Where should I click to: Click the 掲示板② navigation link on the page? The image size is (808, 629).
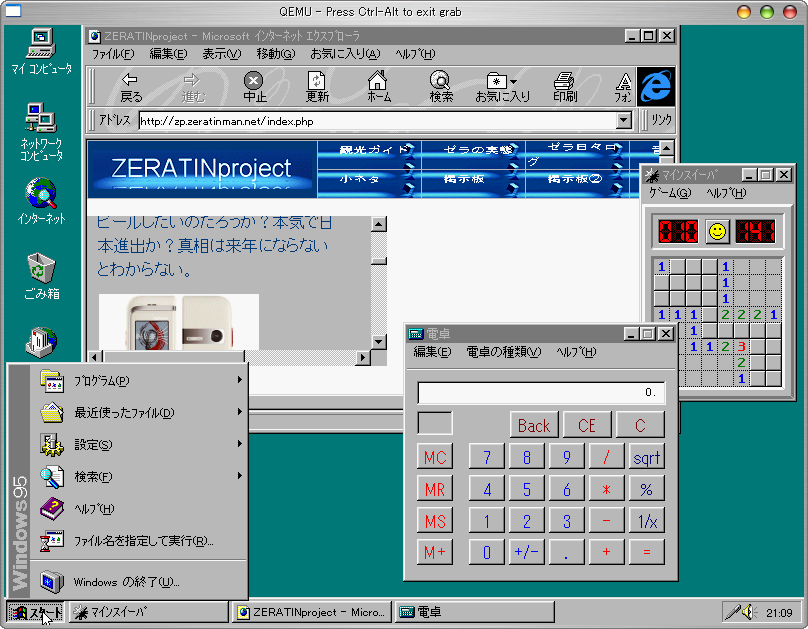[577, 180]
